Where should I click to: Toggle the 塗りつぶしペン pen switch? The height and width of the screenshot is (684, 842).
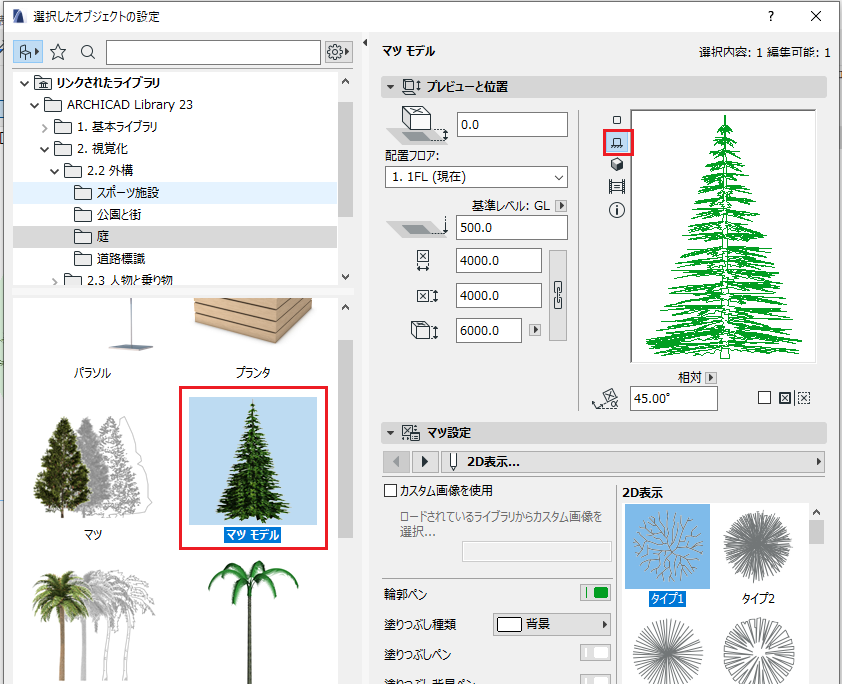(x=596, y=653)
